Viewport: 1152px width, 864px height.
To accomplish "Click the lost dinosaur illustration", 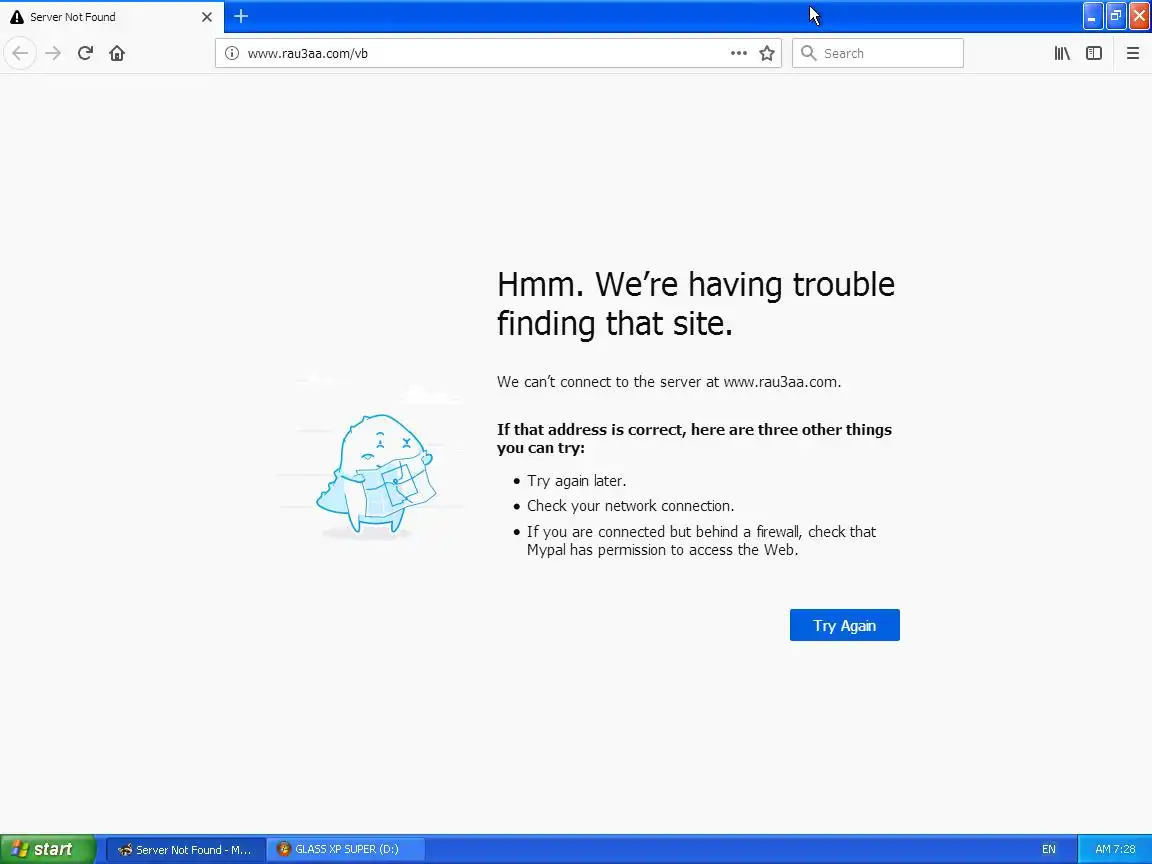I will 376,475.
